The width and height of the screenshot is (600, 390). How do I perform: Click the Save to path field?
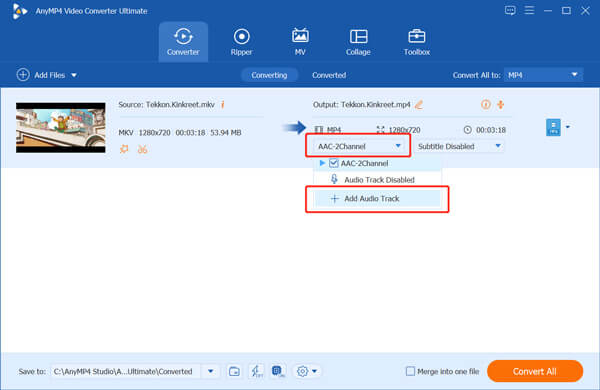tap(126, 371)
